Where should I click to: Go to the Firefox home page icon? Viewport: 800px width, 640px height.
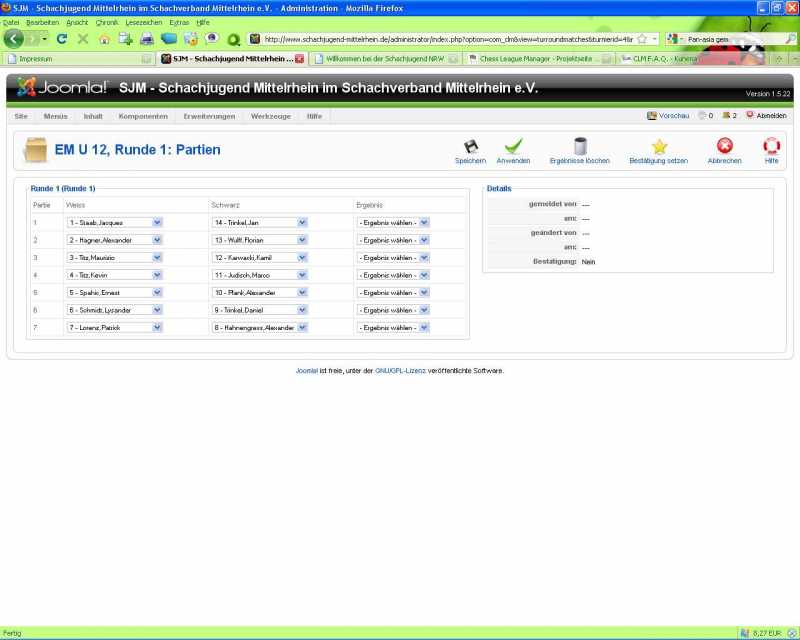pos(104,39)
